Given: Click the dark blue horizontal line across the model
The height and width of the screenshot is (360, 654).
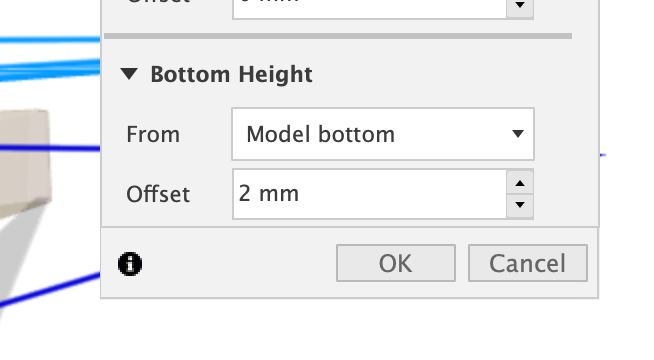Looking at the screenshot, I should pyautogui.click(x=50, y=148).
